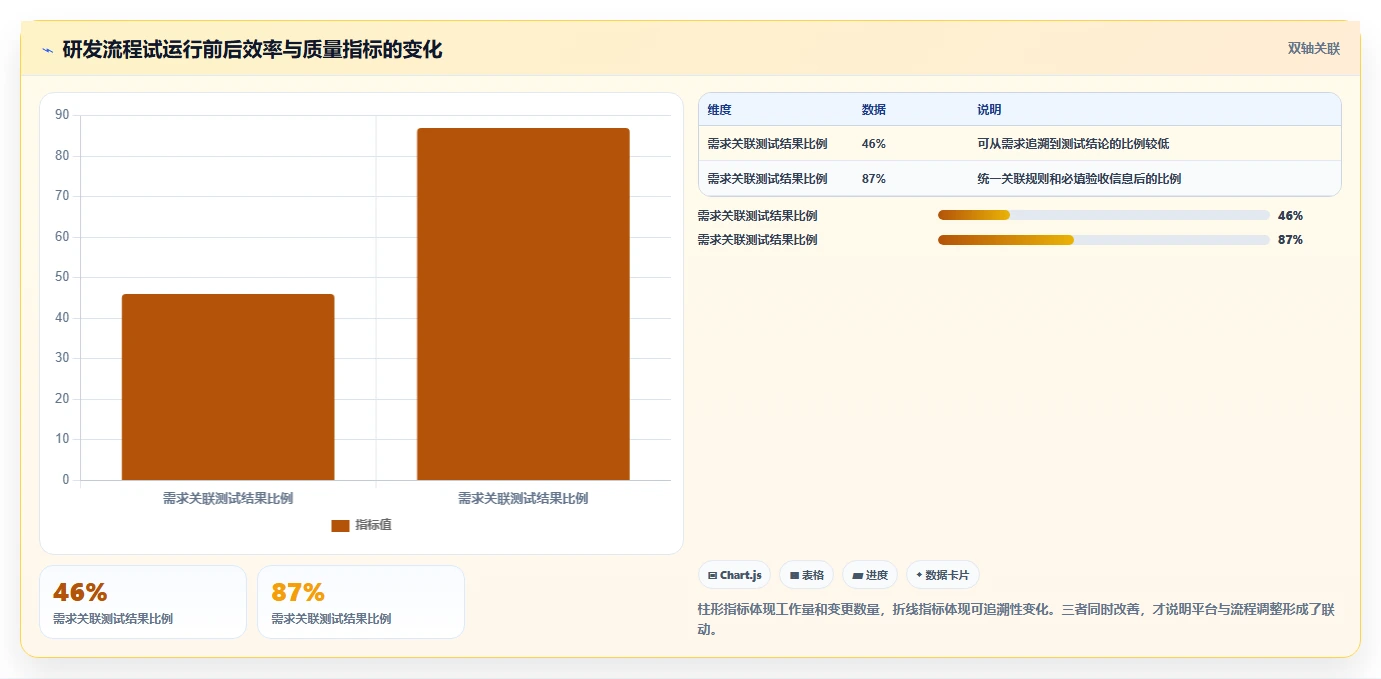Click the x-axis label beneath the 46 bar

(x=228, y=498)
